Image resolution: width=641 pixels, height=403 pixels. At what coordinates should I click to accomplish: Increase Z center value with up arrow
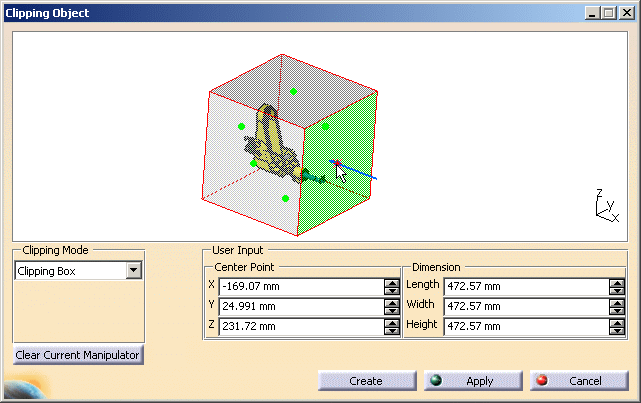point(391,321)
